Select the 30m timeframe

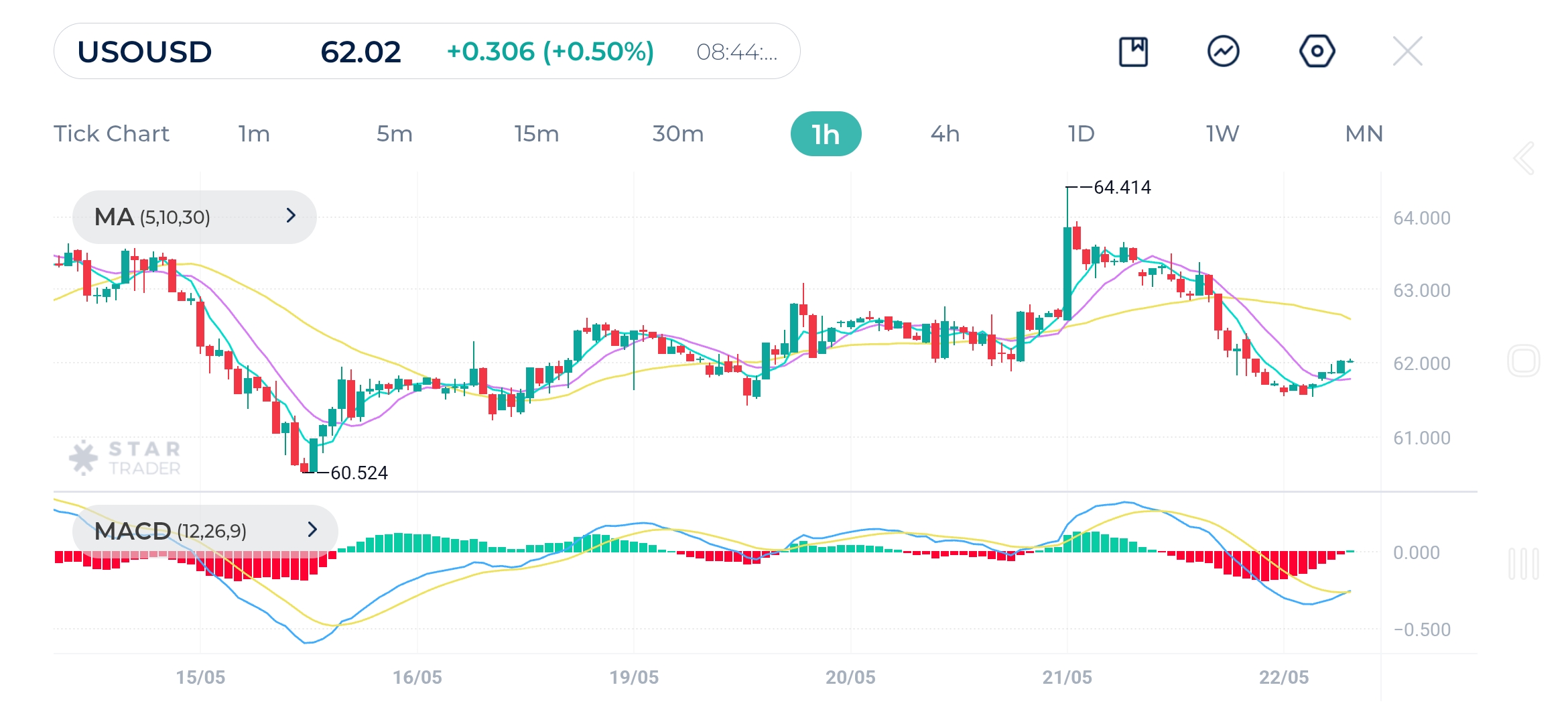coord(677,134)
